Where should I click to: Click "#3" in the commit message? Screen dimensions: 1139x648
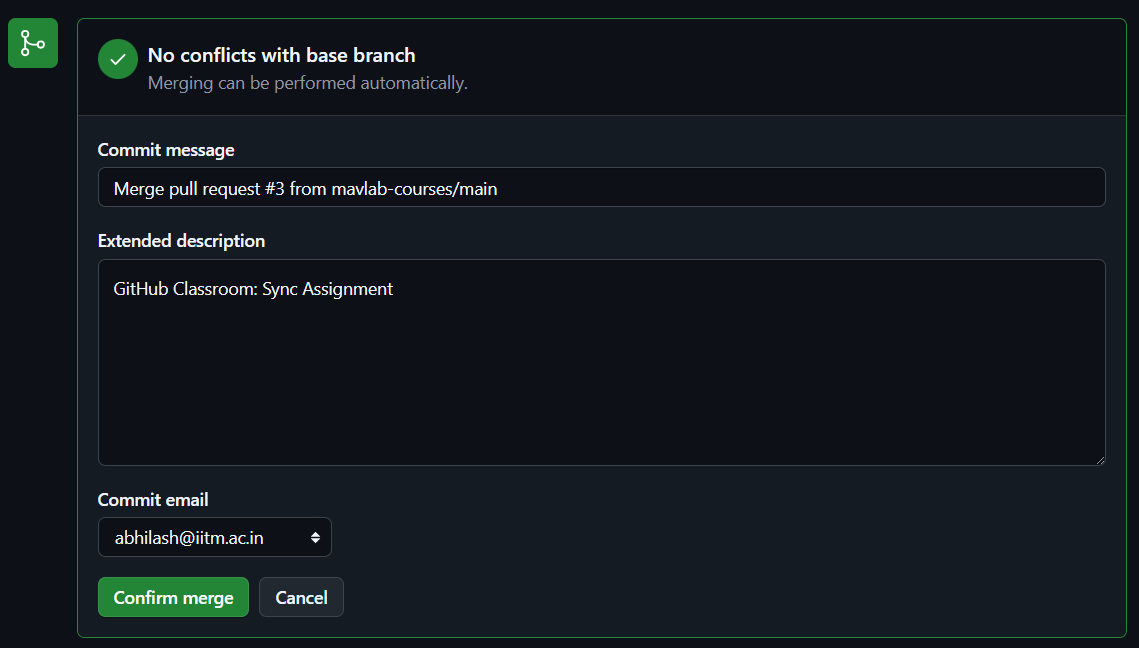[275, 188]
